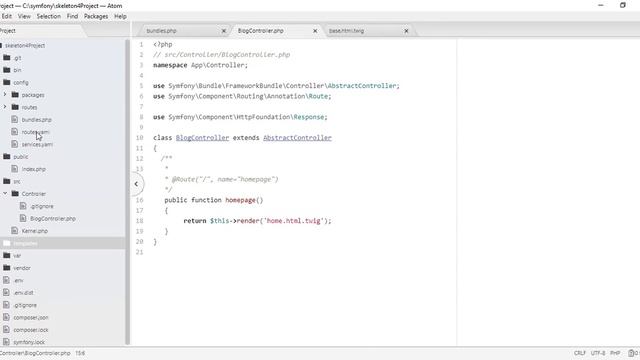Viewport: 640px width, 360px height.
Task: Click the src folder icon
Action: pyautogui.click(x=7, y=181)
